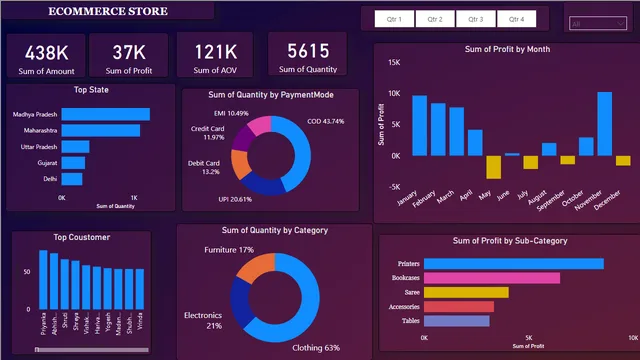Screen dimensions: 640x360
Task: Click the Priyanka bar in Top Customer
Action: point(43,280)
